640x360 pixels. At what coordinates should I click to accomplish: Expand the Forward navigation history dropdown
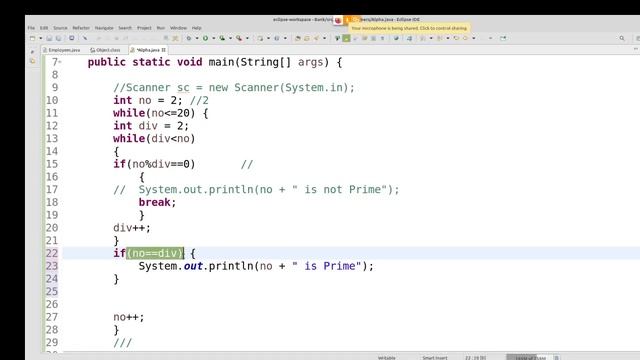(x=490, y=38)
